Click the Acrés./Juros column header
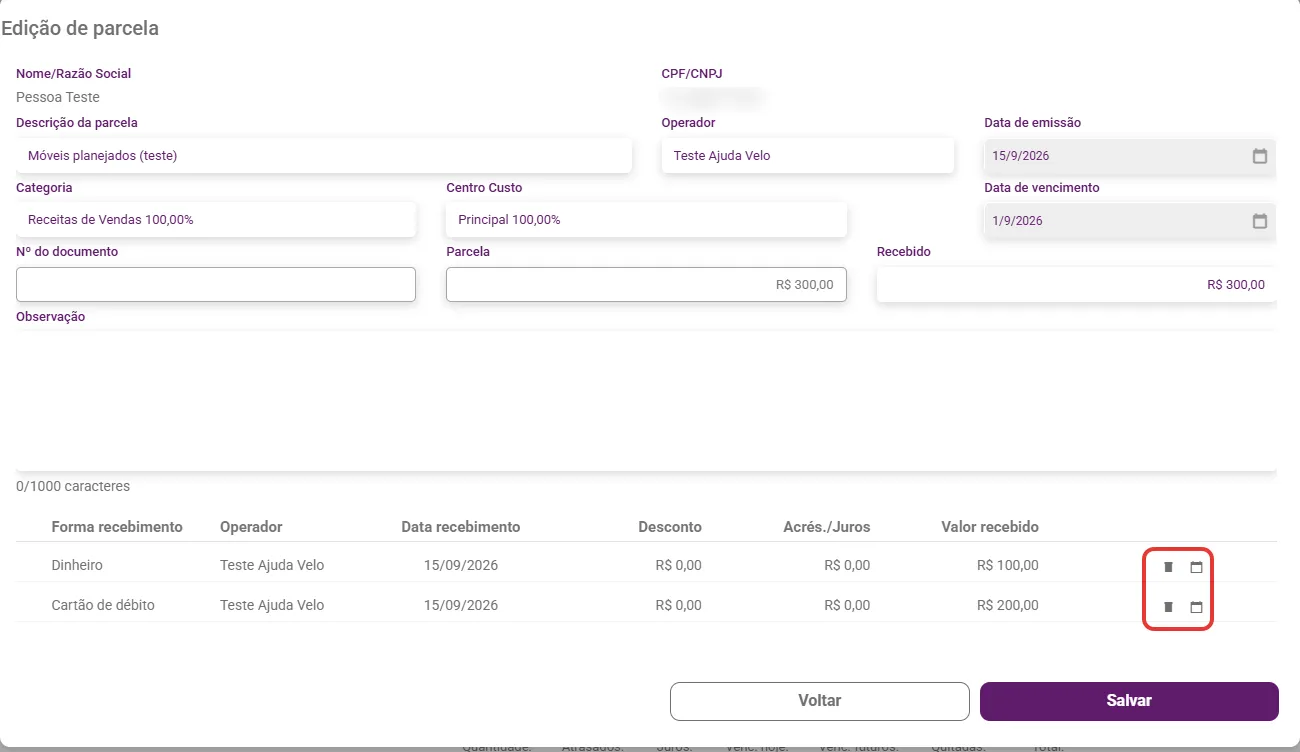This screenshot has height=752, width=1300. [x=827, y=527]
